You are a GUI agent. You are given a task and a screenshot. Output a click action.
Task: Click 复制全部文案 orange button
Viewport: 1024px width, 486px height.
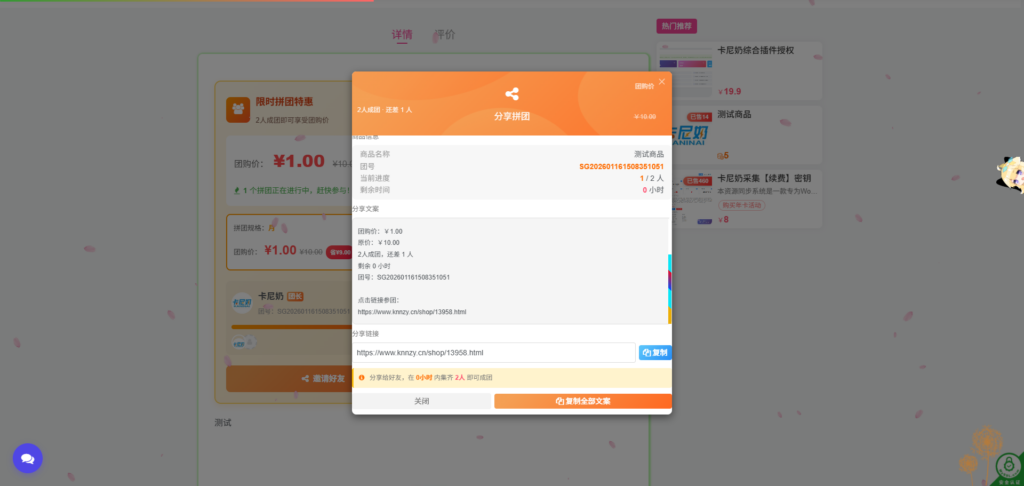point(583,401)
